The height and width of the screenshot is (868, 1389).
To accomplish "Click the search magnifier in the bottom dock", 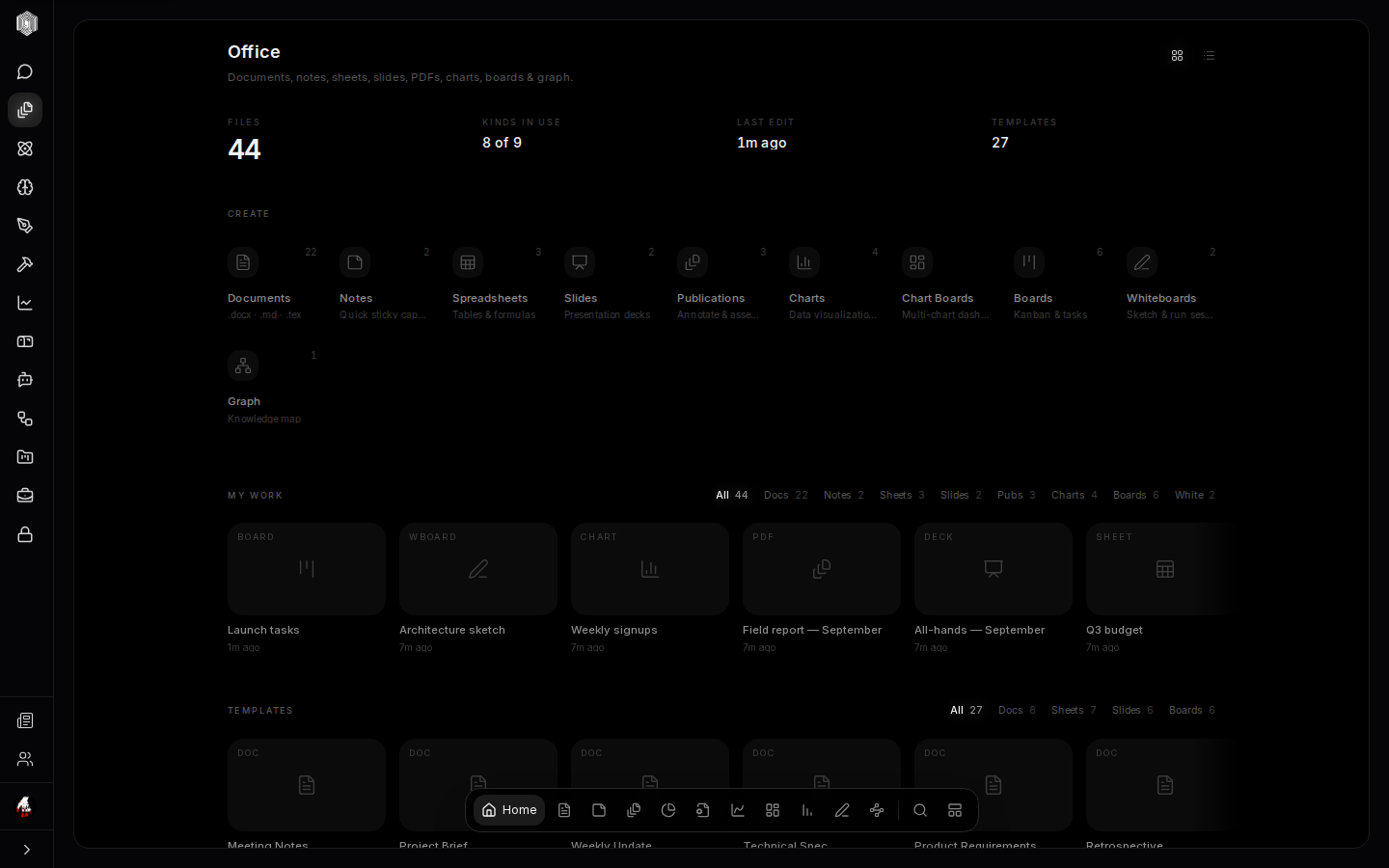I will 920,810.
